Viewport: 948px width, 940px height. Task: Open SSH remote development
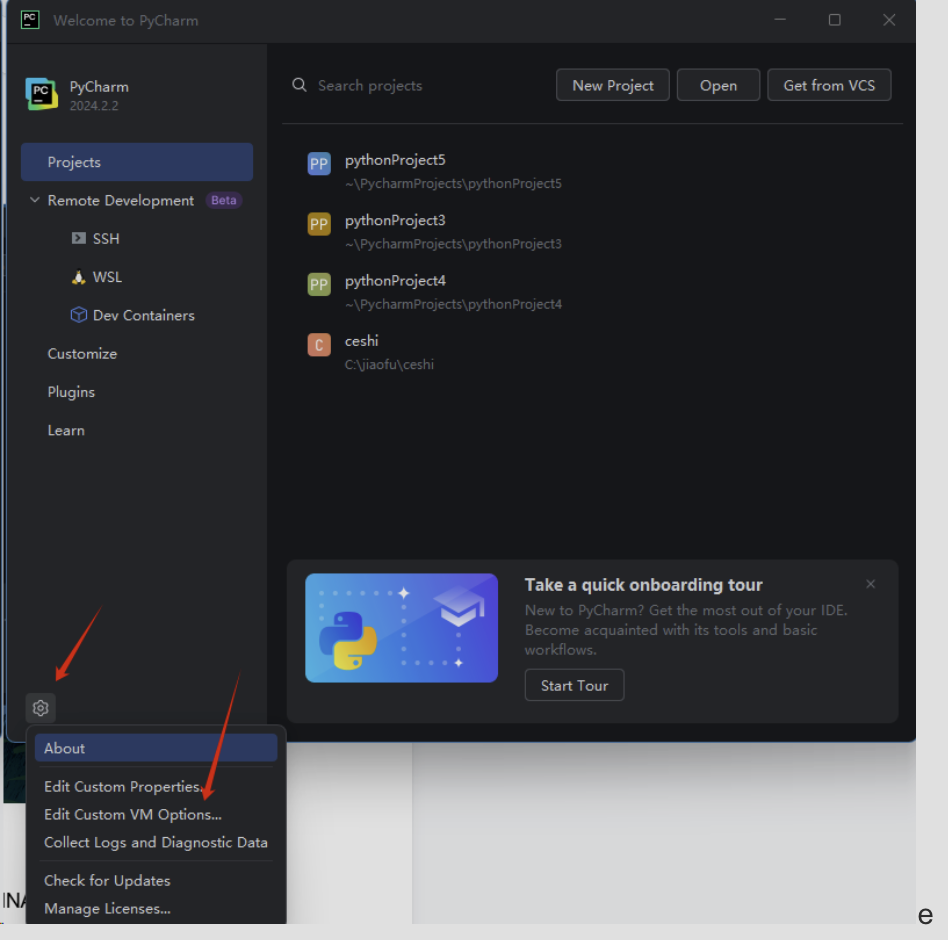coord(105,239)
